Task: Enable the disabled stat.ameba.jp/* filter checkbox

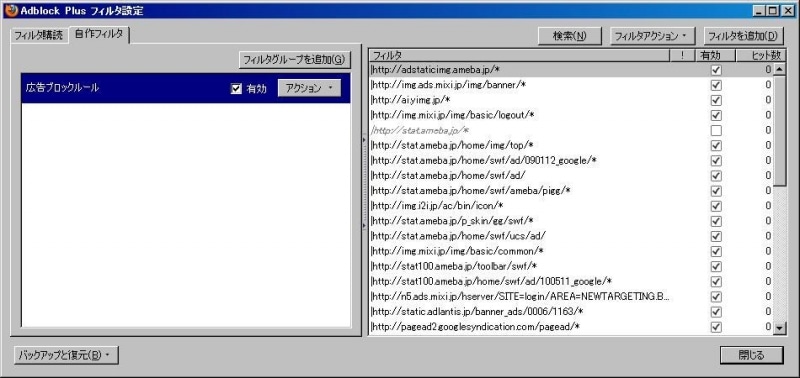Action: click(x=716, y=130)
